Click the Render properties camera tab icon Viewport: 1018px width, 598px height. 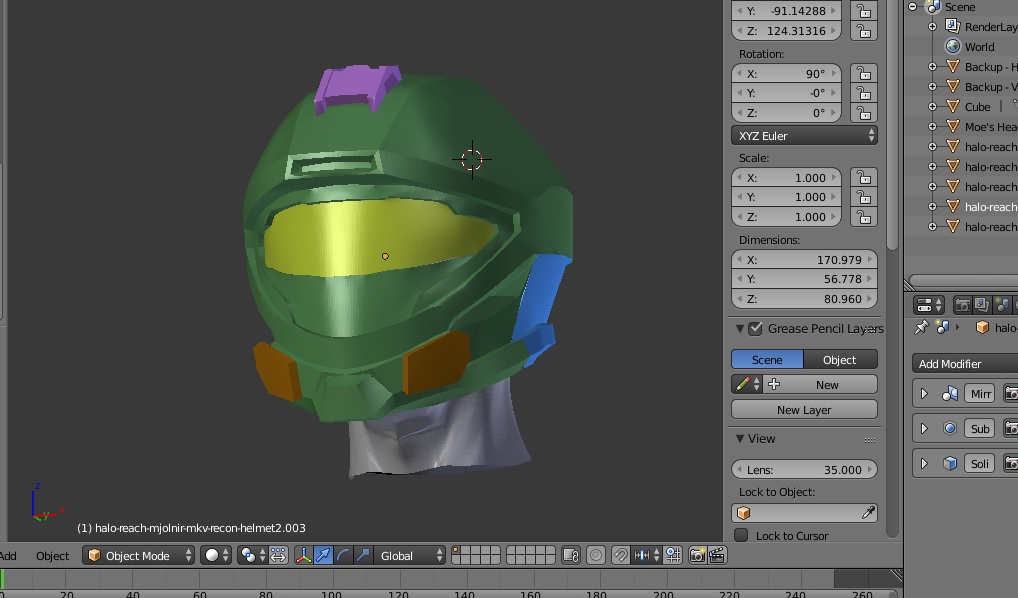tap(963, 305)
